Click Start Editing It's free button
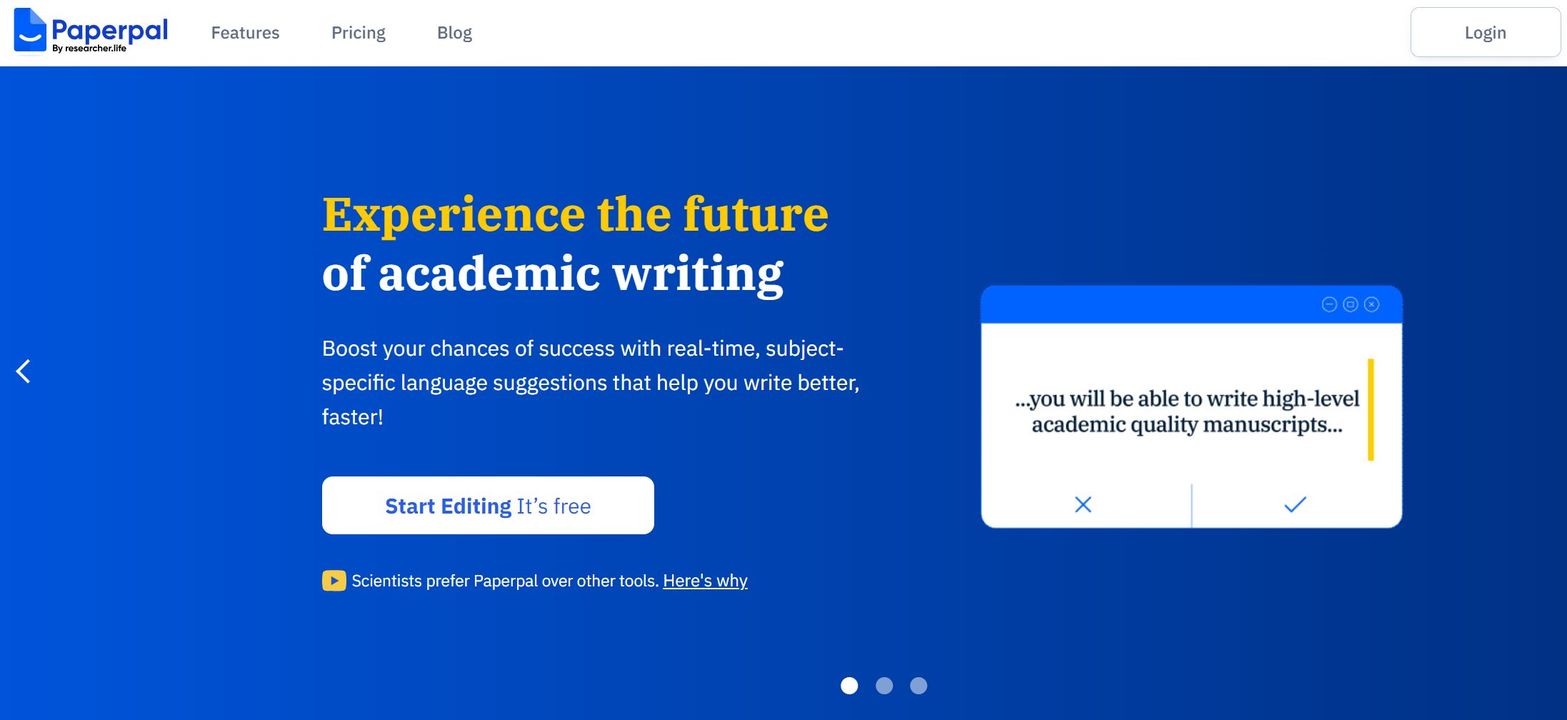 pyautogui.click(x=488, y=506)
